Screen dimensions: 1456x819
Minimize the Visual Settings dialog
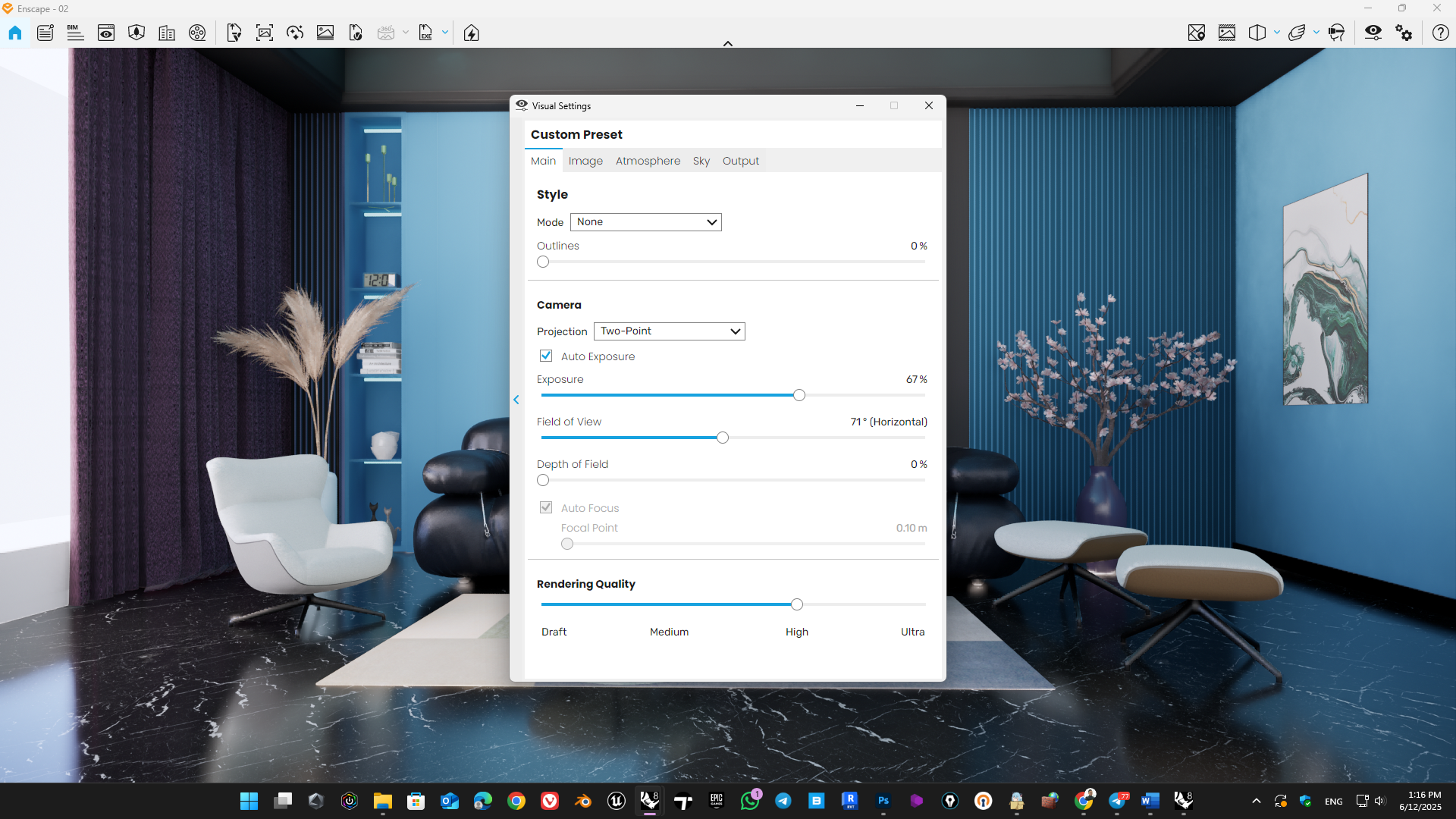tap(860, 105)
